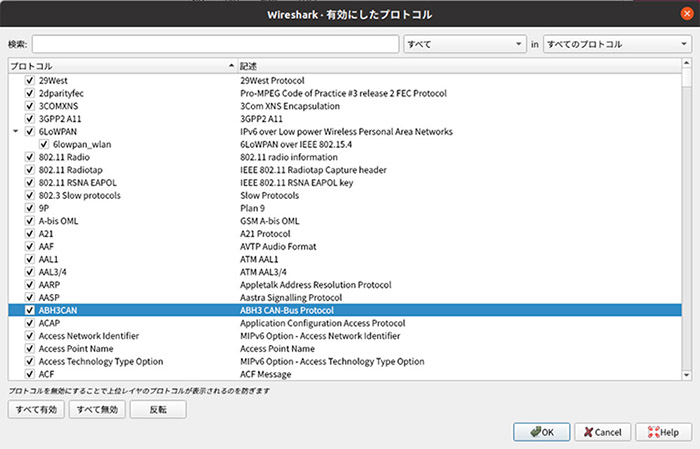This screenshot has width=700, height=449.
Task: Confirm with the OK button
Action: pos(542,432)
